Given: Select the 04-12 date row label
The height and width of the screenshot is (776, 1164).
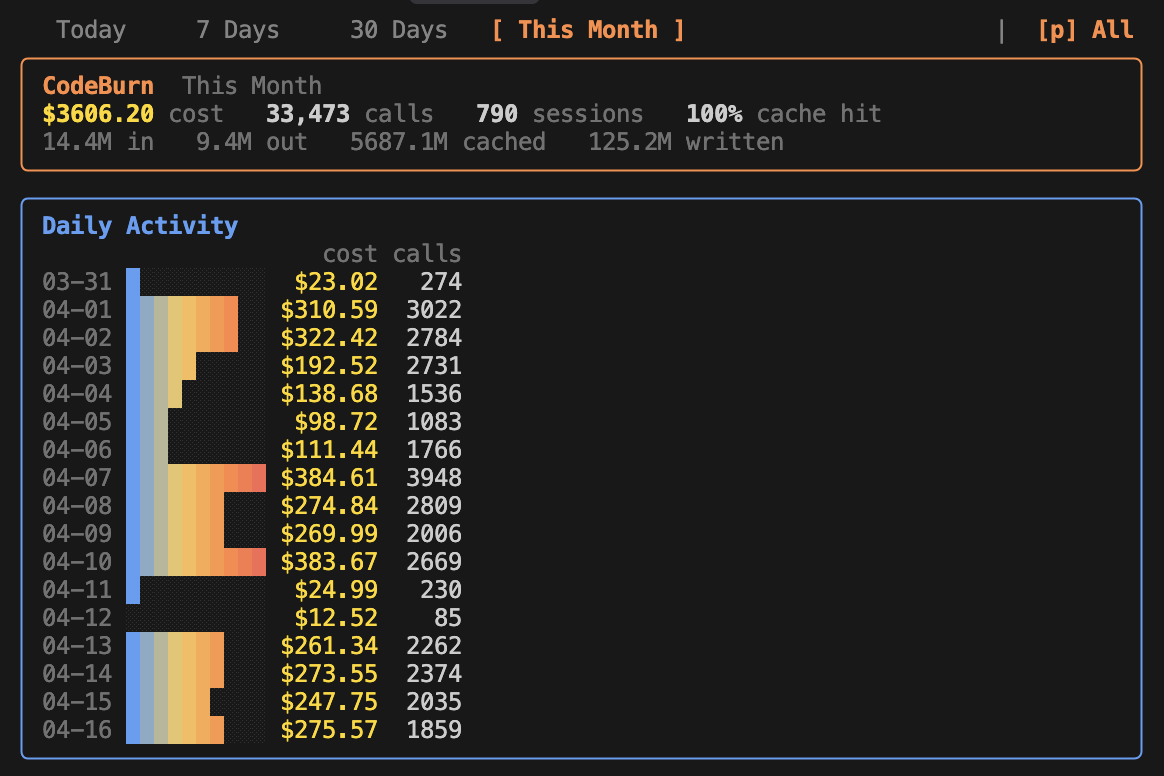Looking at the screenshot, I should 77,618.
